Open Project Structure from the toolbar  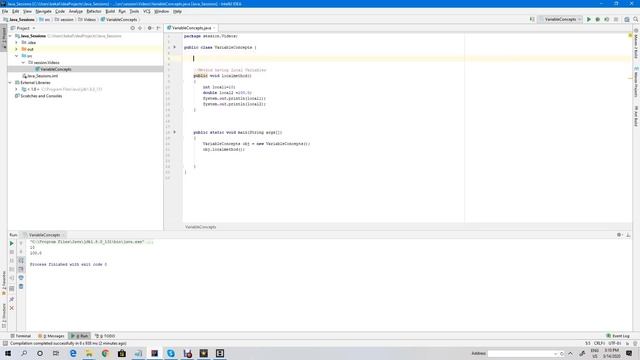(x=627, y=19)
